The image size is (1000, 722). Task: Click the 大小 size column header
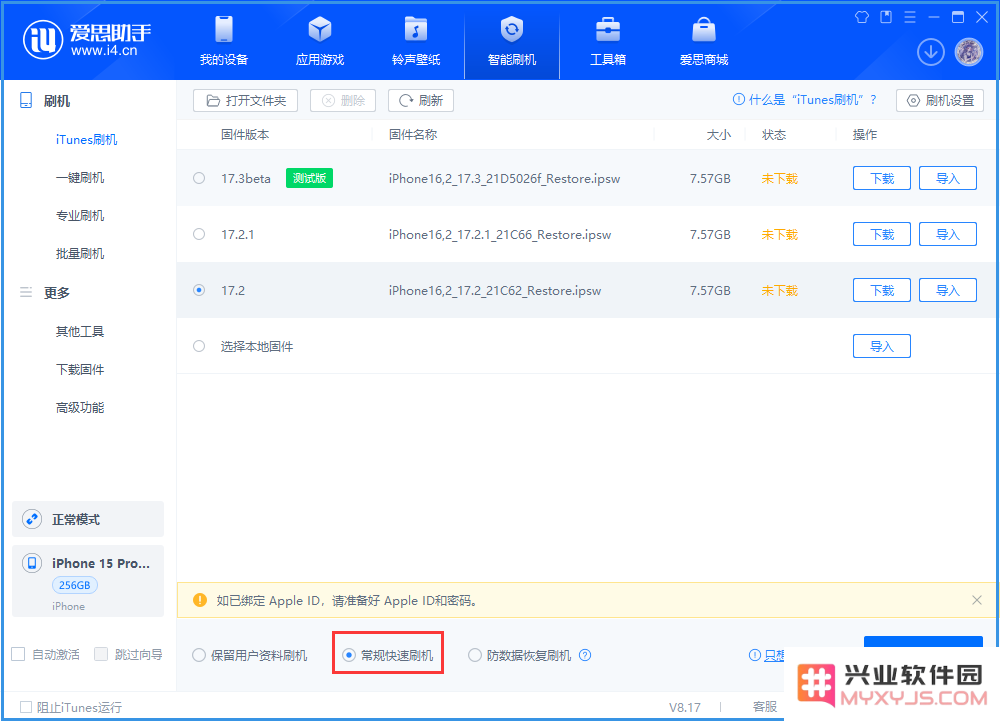coord(718,135)
